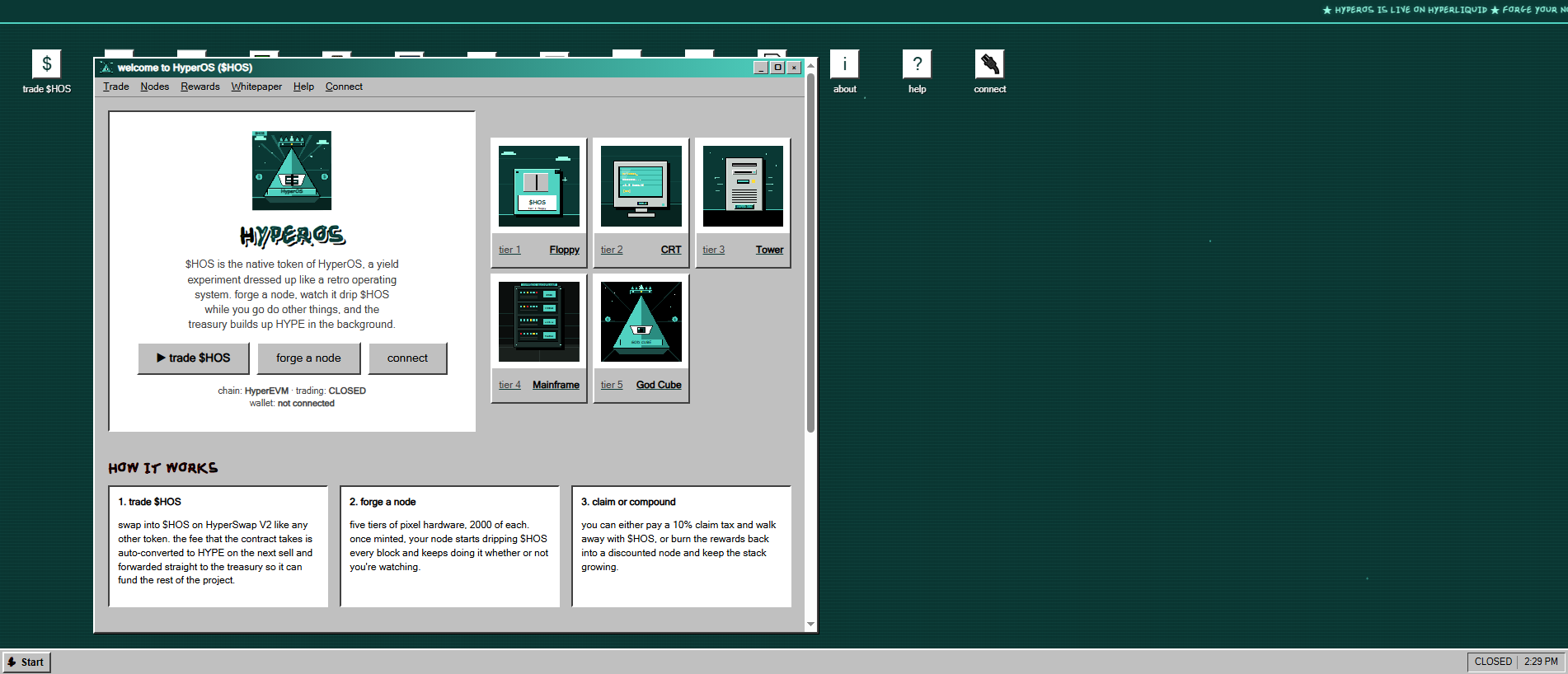The image size is (1568, 674).
Task: Follow the CRT link
Action: [671, 250]
